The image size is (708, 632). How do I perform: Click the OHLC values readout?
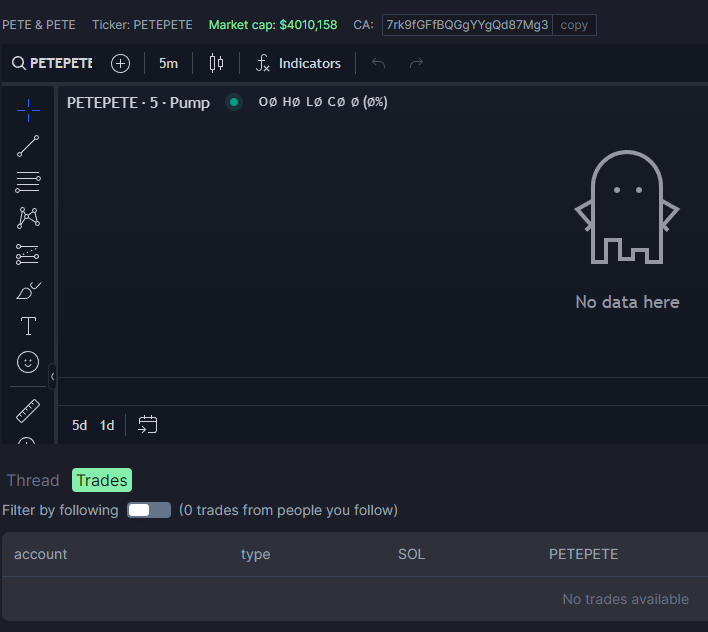(323, 102)
